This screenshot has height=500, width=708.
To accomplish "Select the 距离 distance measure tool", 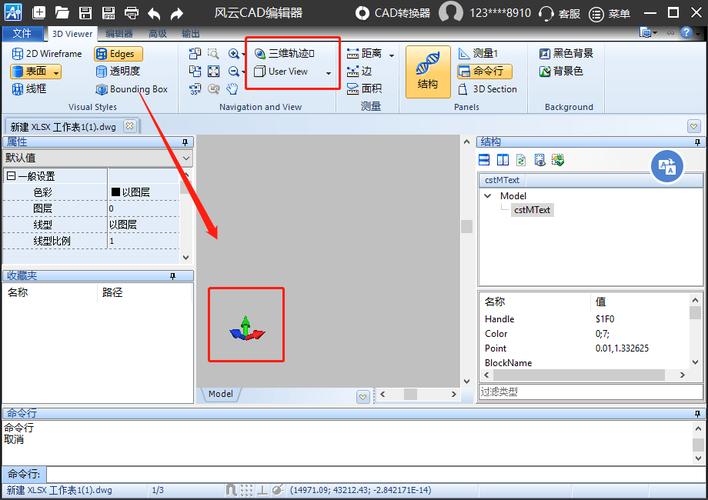I will [370, 54].
